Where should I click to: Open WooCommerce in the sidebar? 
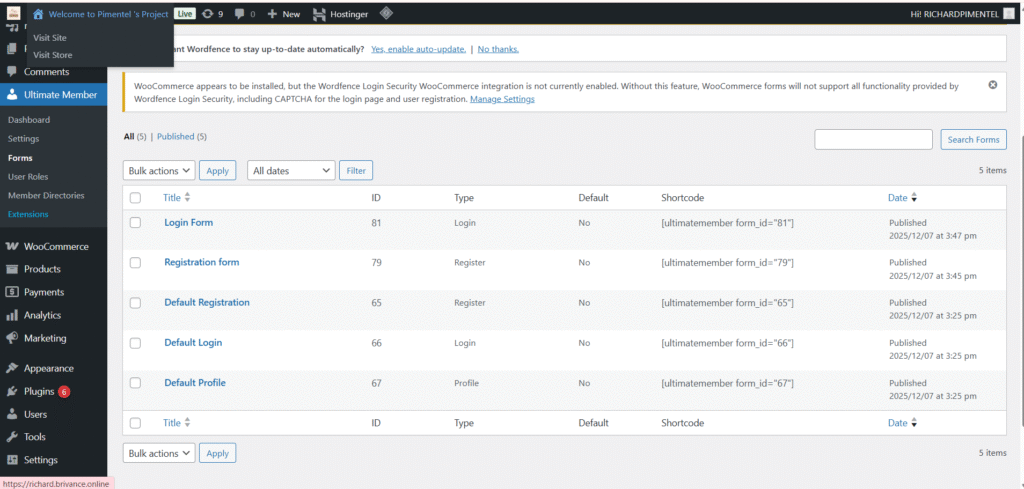(x=56, y=246)
